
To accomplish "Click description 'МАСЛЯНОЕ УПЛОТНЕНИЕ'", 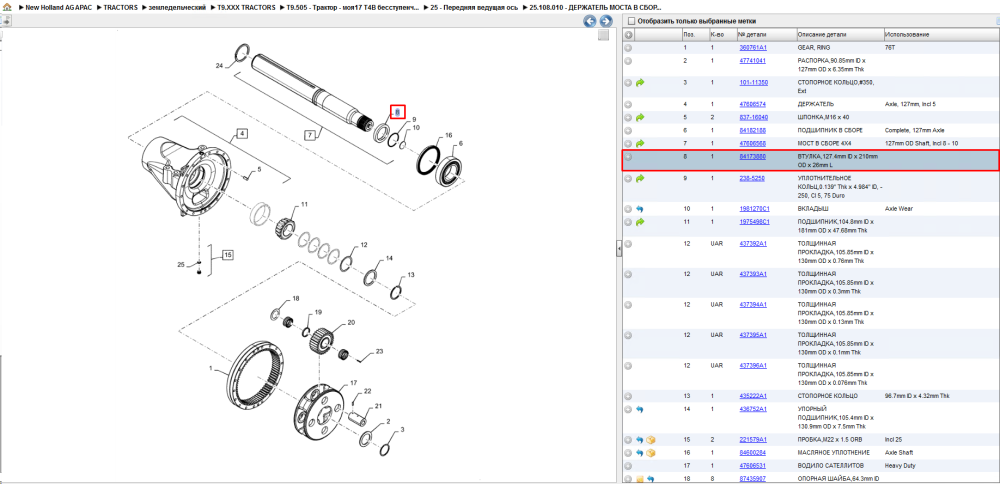I will [x=832, y=453].
